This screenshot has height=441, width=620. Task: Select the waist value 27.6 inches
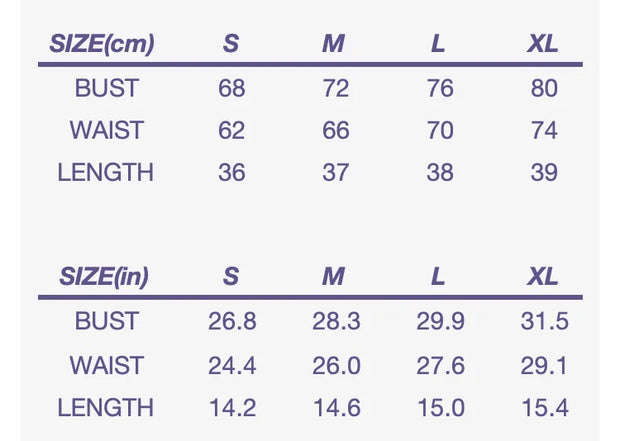pyautogui.click(x=440, y=365)
